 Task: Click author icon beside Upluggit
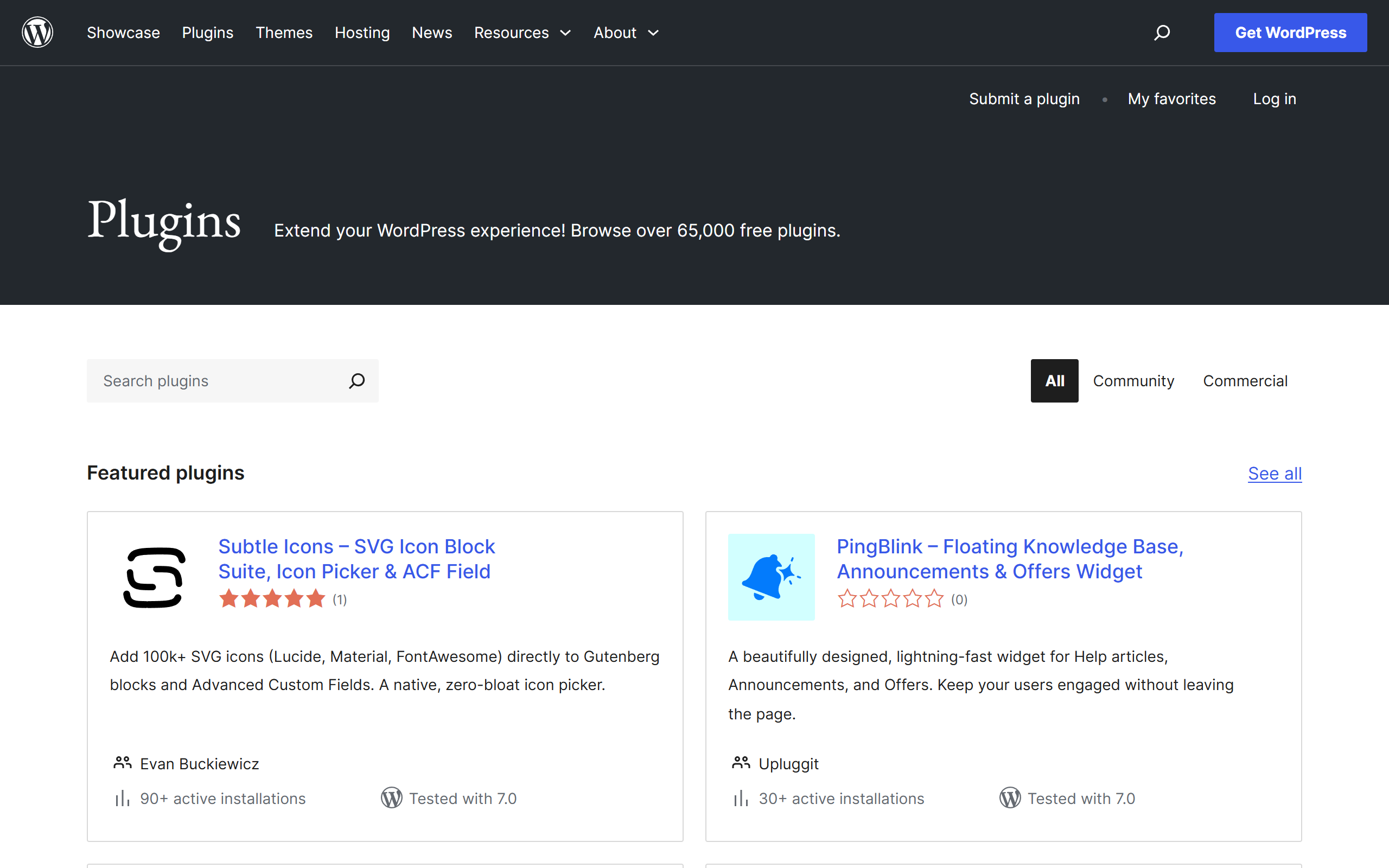coord(741,763)
